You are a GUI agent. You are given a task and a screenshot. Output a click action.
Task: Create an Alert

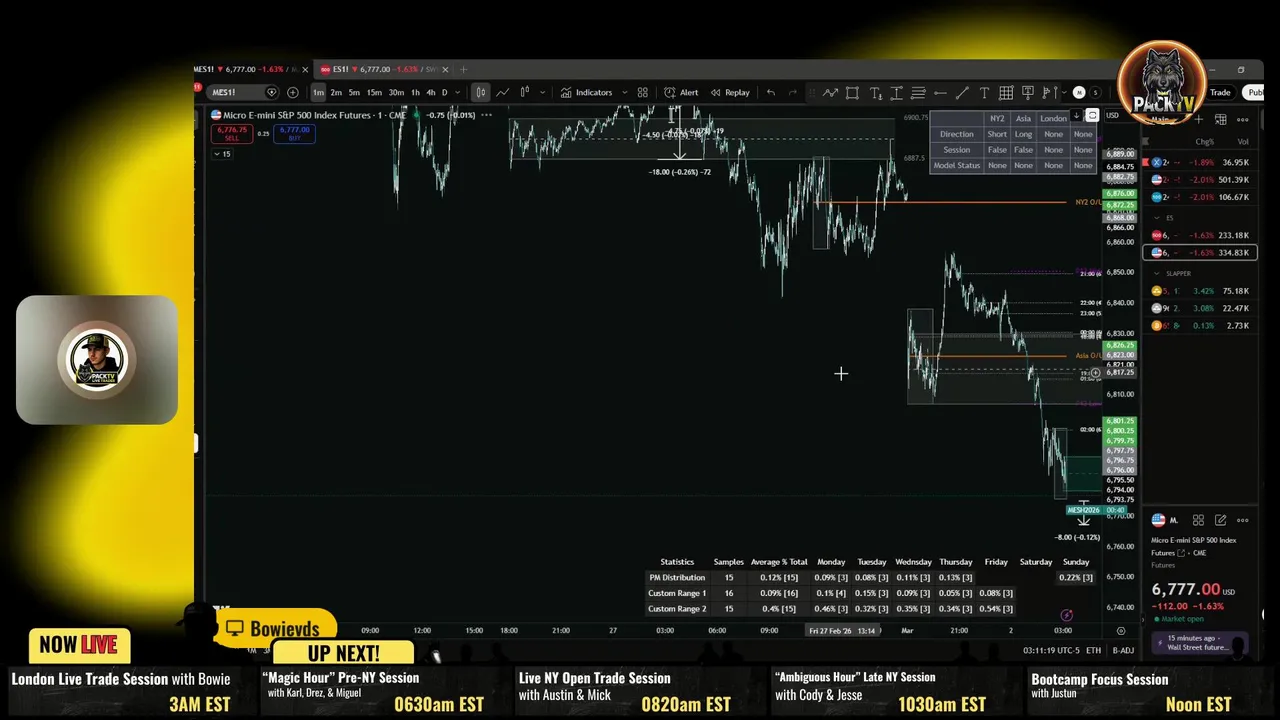[681, 92]
